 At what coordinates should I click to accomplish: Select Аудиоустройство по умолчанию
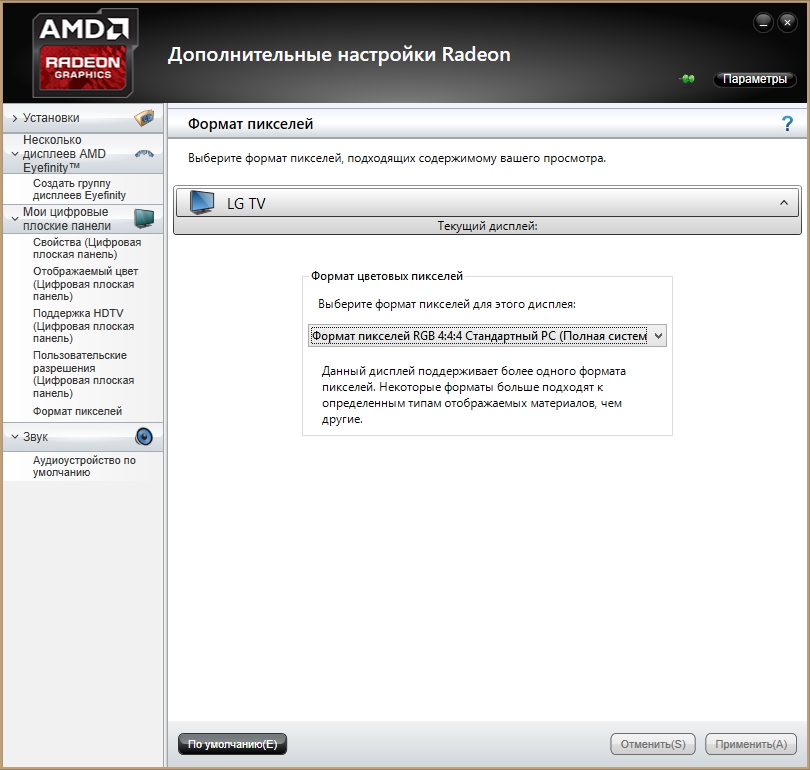84,466
